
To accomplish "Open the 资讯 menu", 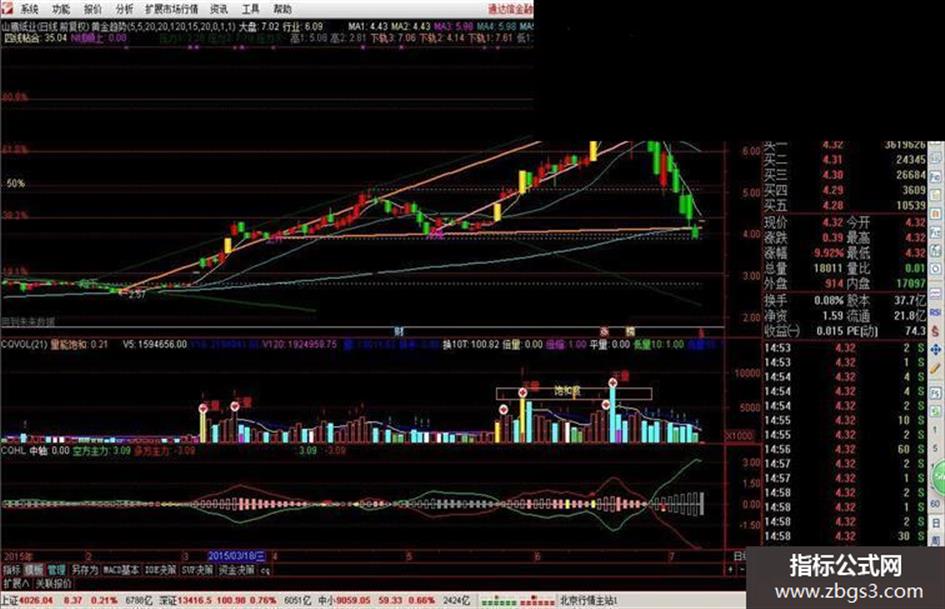I will click(x=219, y=9).
